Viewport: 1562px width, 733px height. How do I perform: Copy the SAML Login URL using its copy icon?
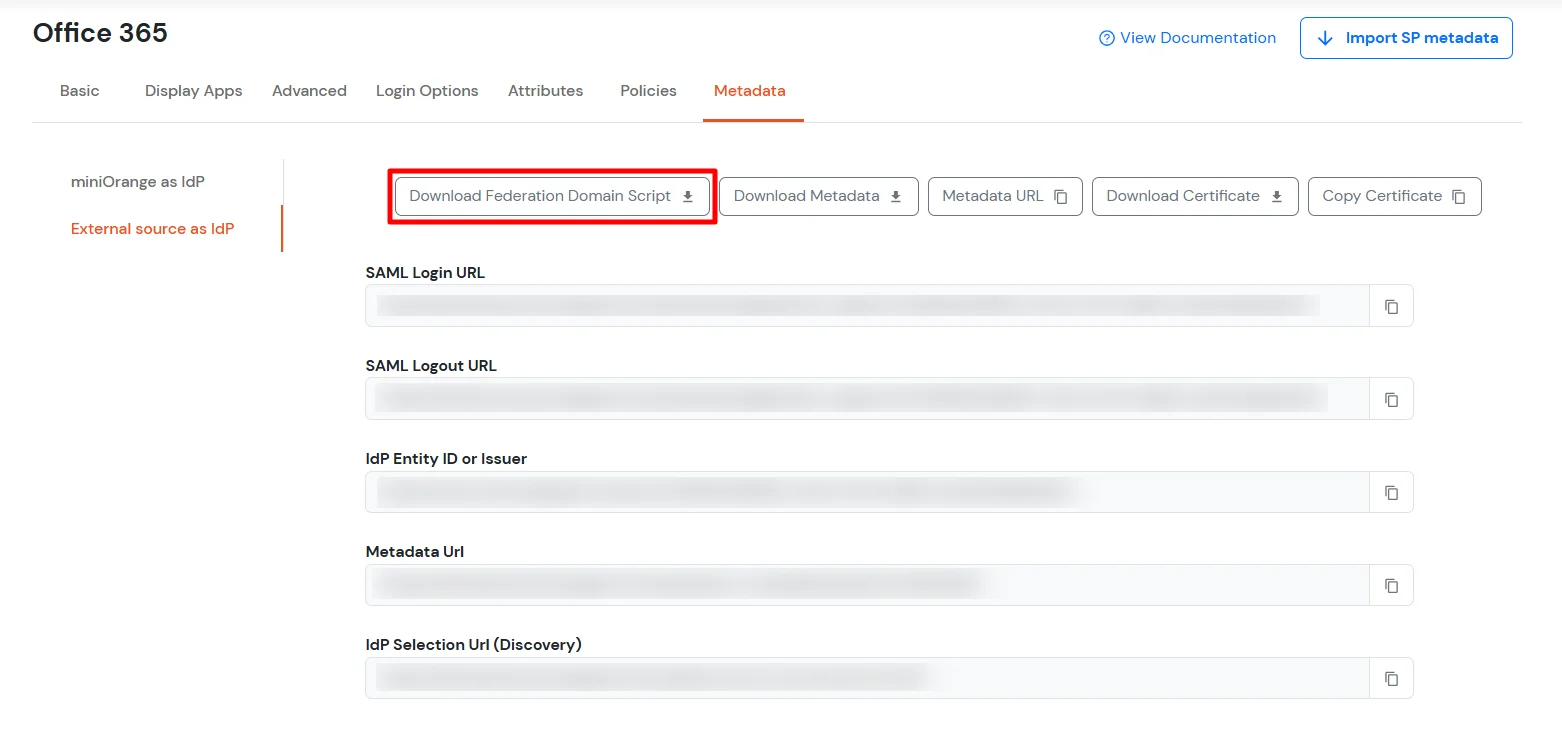tap(1391, 305)
